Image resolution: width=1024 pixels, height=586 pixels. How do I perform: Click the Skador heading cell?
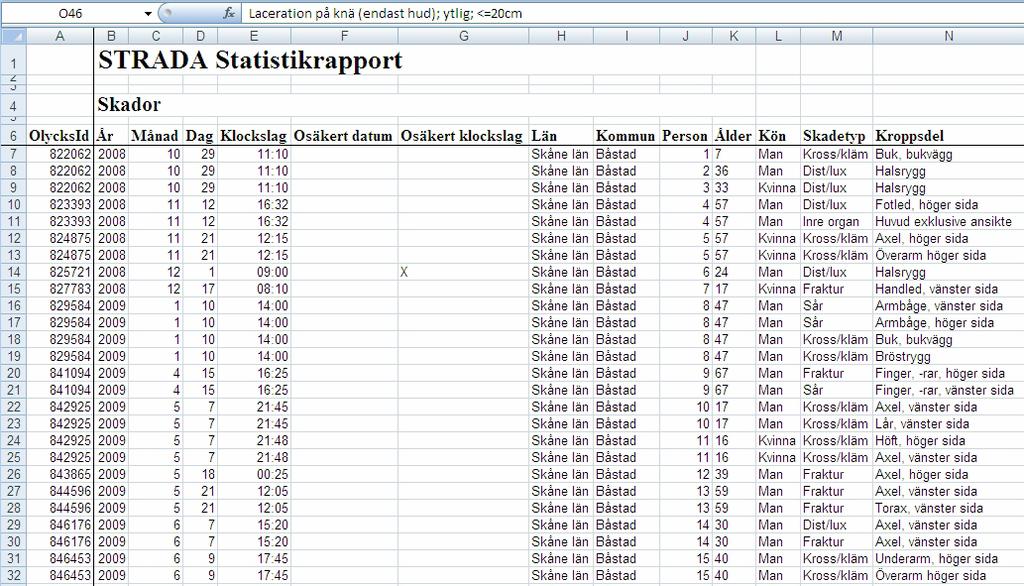[x=129, y=105]
